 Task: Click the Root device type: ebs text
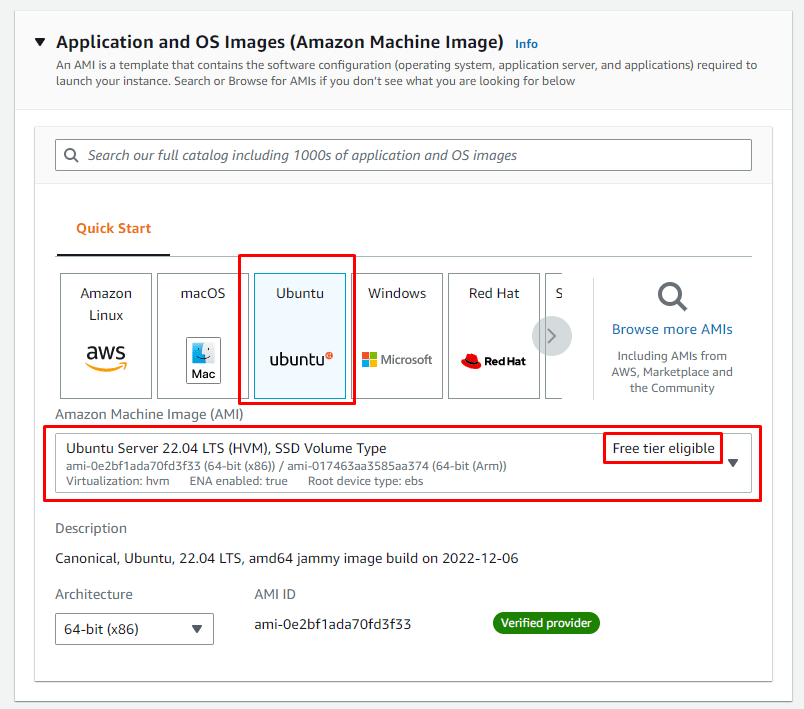[x=365, y=481]
